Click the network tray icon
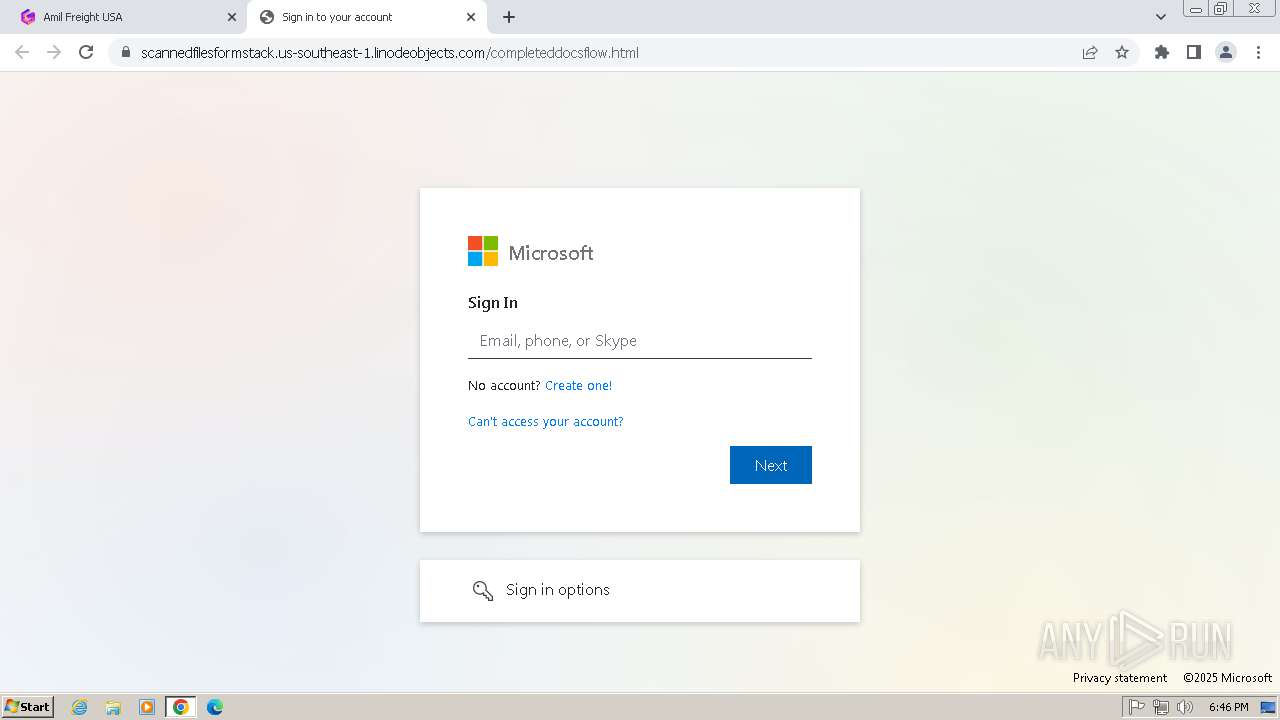Screen dimensions: 1280x720 tap(1161, 707)
